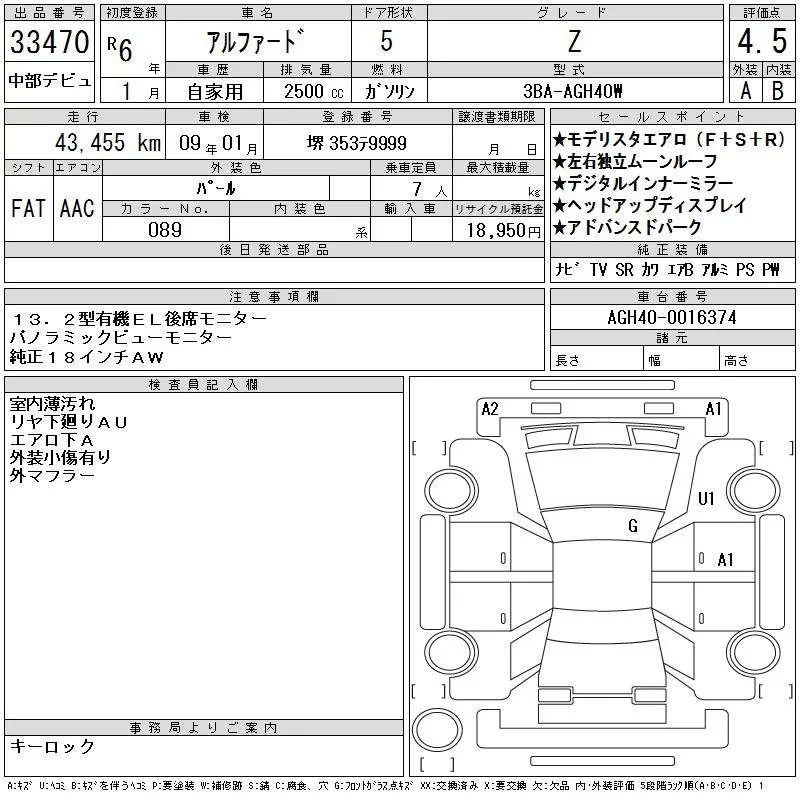Select the color number 089

tap(165, 230)
